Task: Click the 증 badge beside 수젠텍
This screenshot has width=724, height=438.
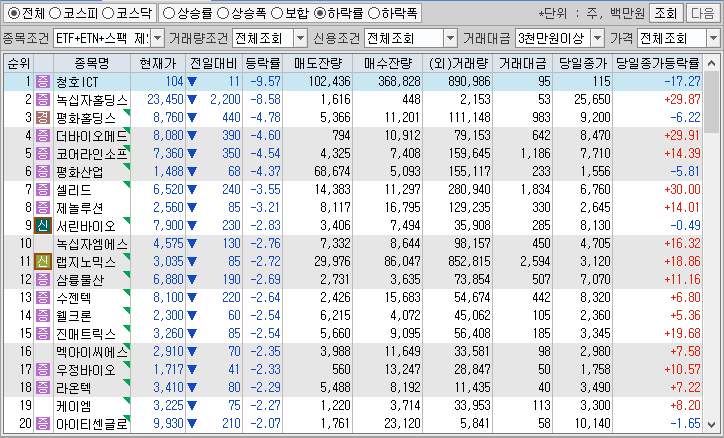Action: [x=43, y=298]
